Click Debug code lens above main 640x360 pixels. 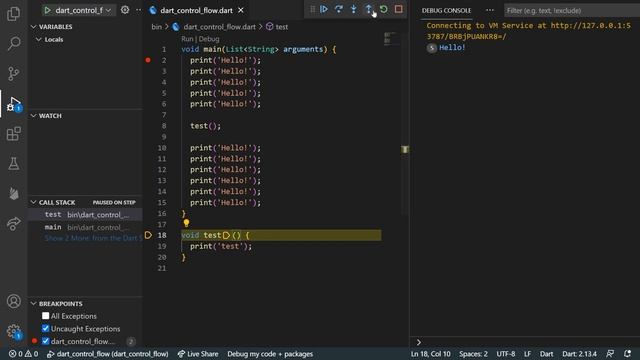pos(209,39)
